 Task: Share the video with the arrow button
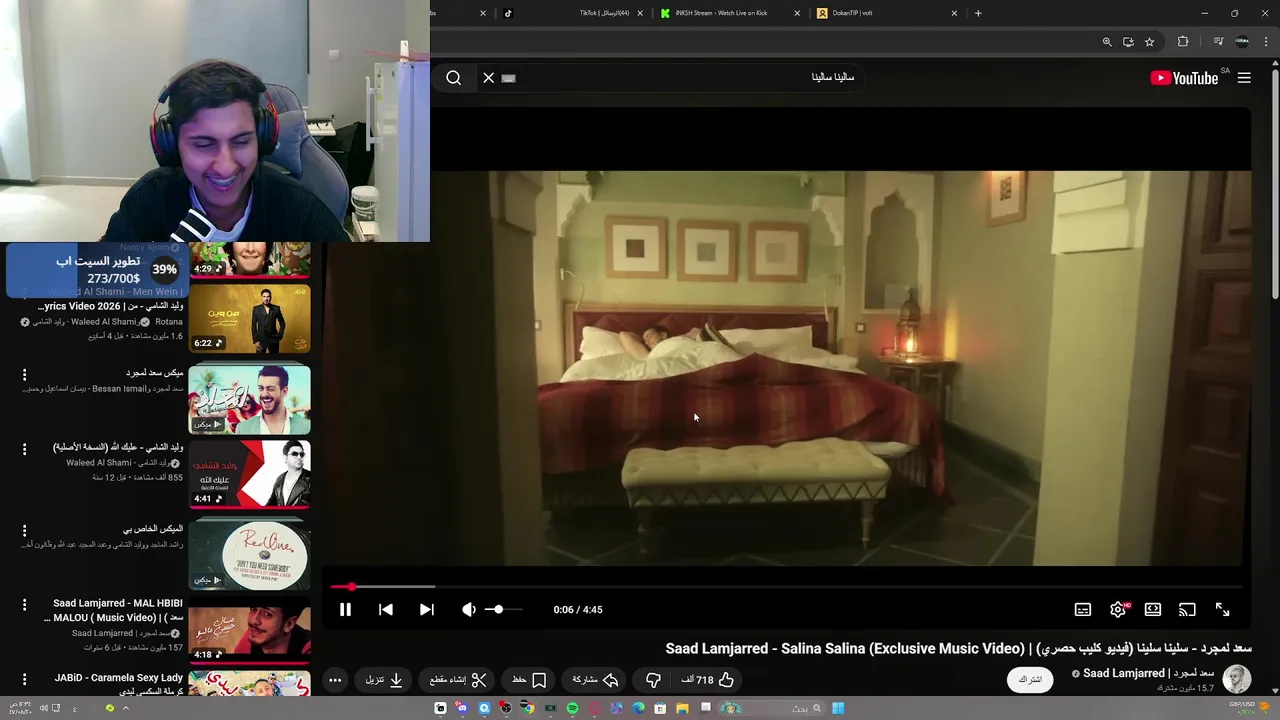(596, 680)
